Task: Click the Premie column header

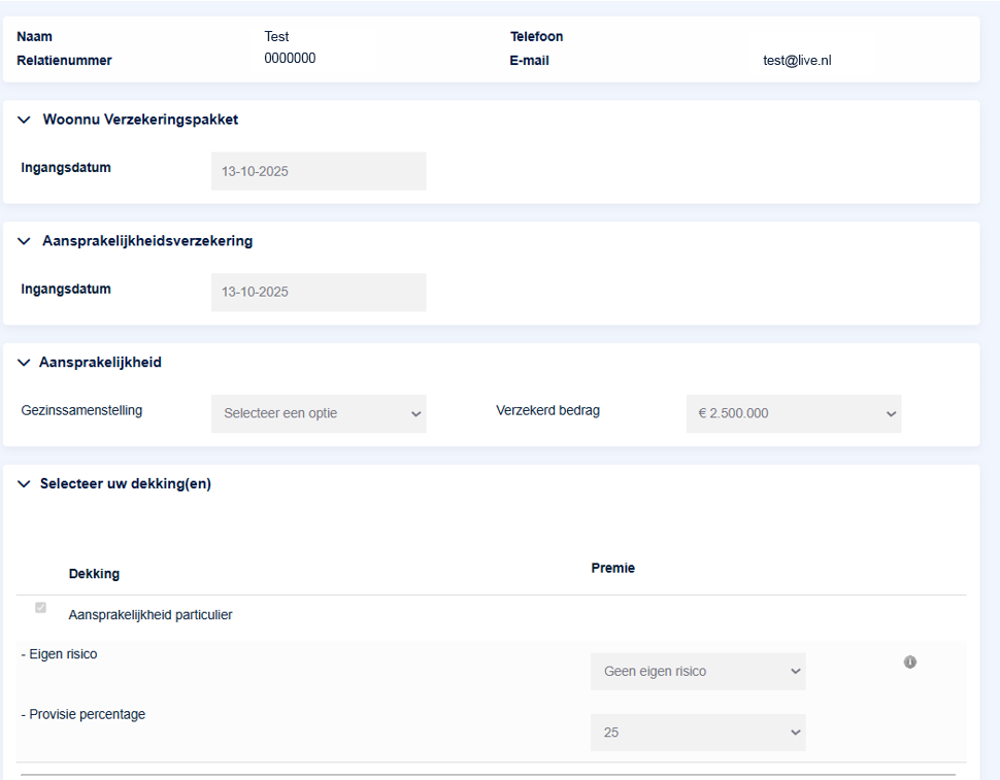Action: [x=613, y=568]
